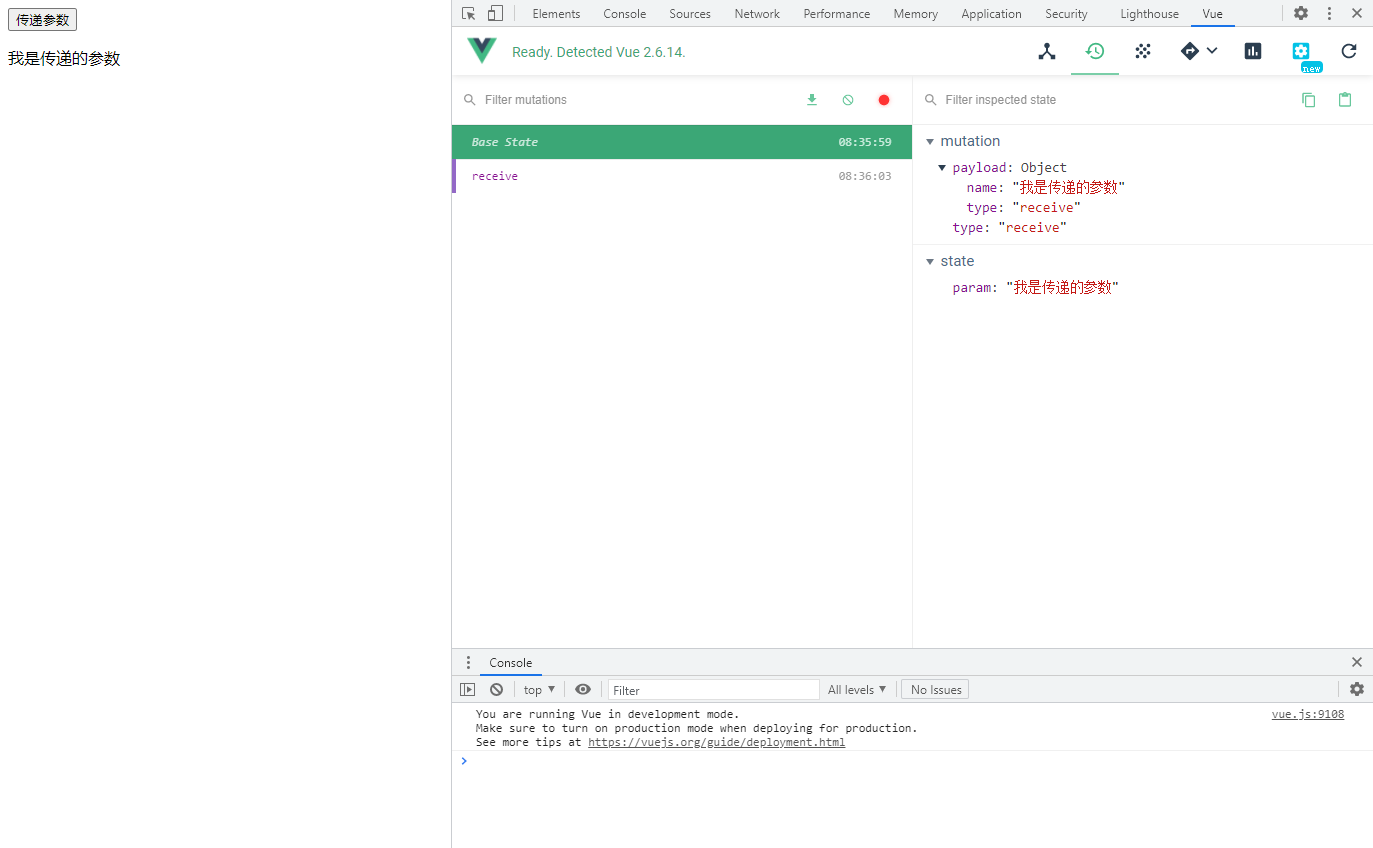Click the copy state export icon
Image resolution: width=1373 pixels, height=848 pixels.
(x=1309, y=100)
